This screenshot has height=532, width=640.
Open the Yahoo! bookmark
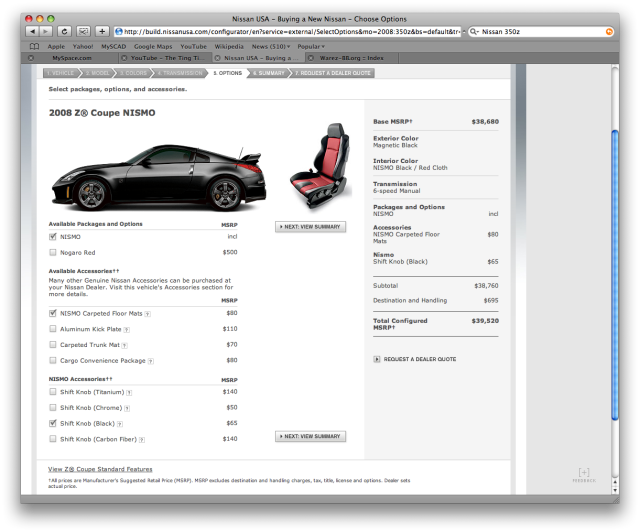pyautogui.click(x=83, y=47)
